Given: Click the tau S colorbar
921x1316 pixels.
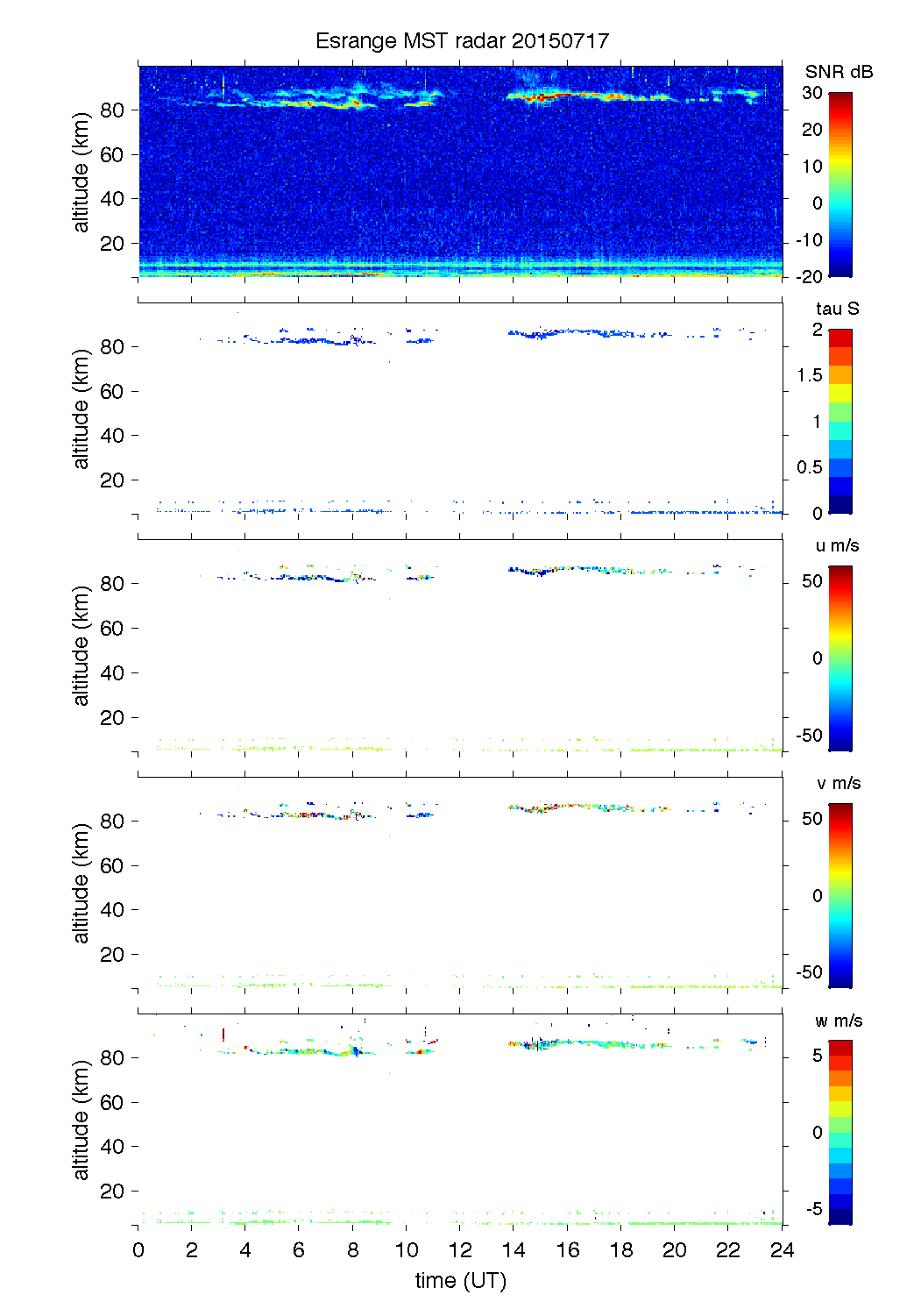Looking at the screenshot, I should point(840,421).
